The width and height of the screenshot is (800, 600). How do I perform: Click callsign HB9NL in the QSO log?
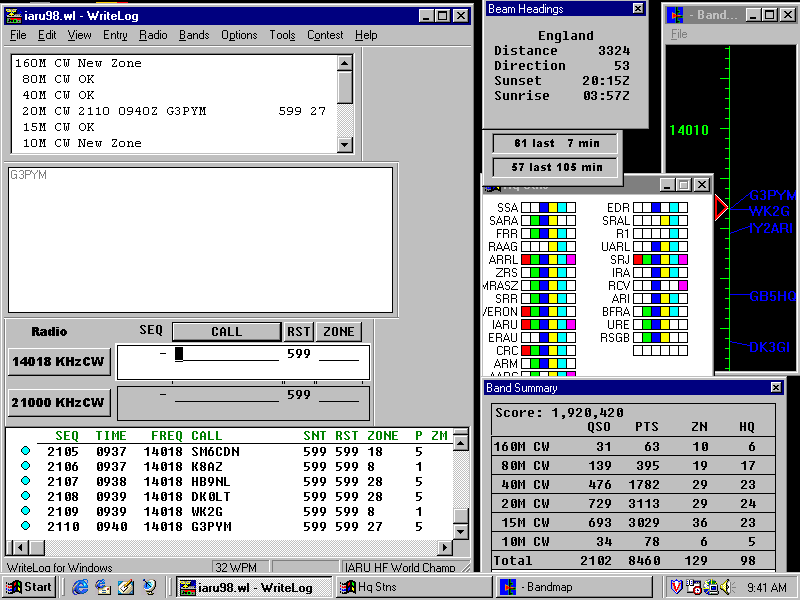pyautogui.click(x=211, y=482)
